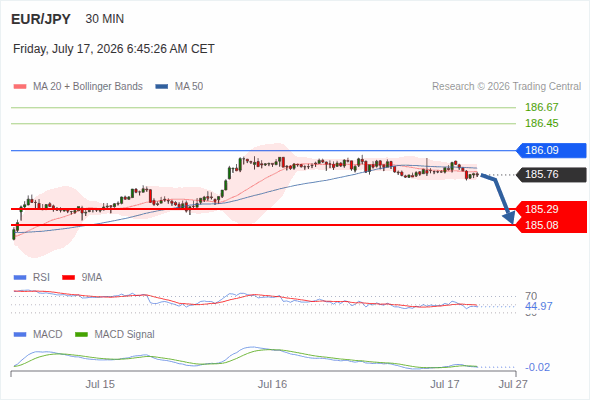
Task: Select the date and time stamp text
Action: click(114, 49)
